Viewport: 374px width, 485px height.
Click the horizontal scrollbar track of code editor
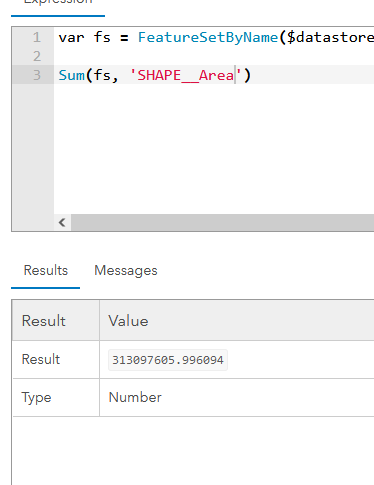click(x=222, y=222)
